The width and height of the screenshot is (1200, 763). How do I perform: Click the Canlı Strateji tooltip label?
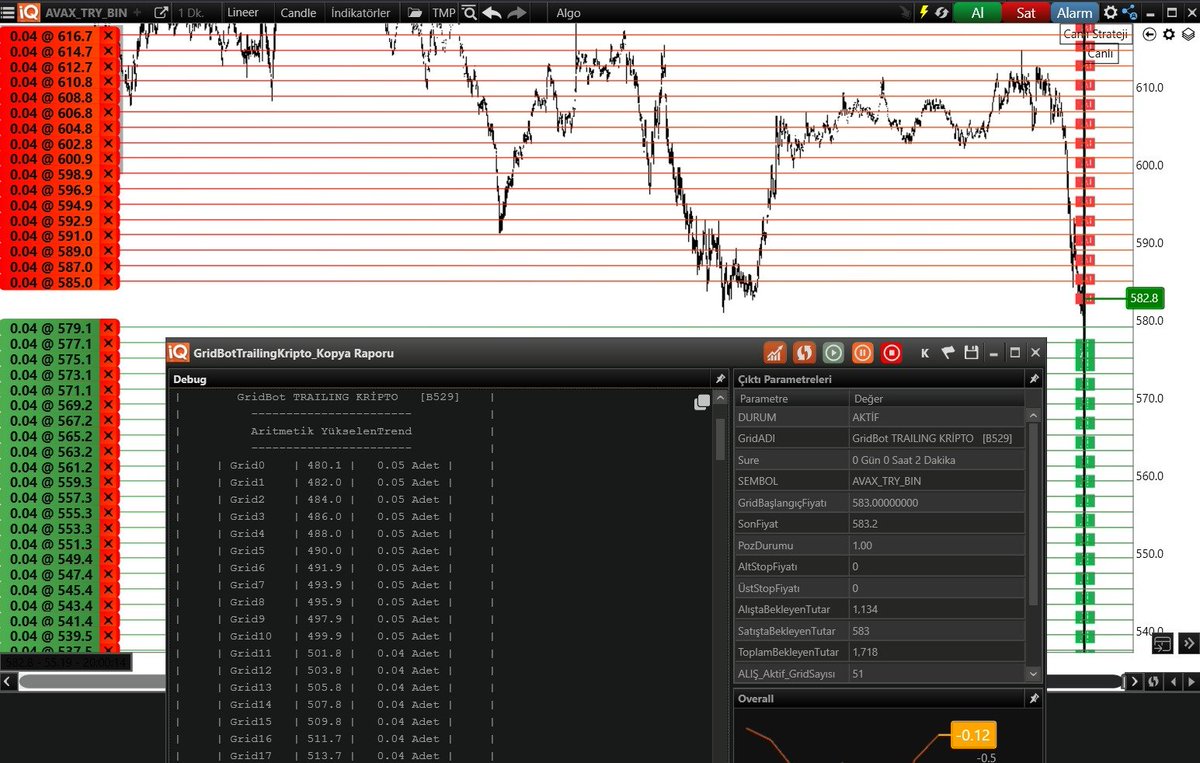pos(1095,34)
